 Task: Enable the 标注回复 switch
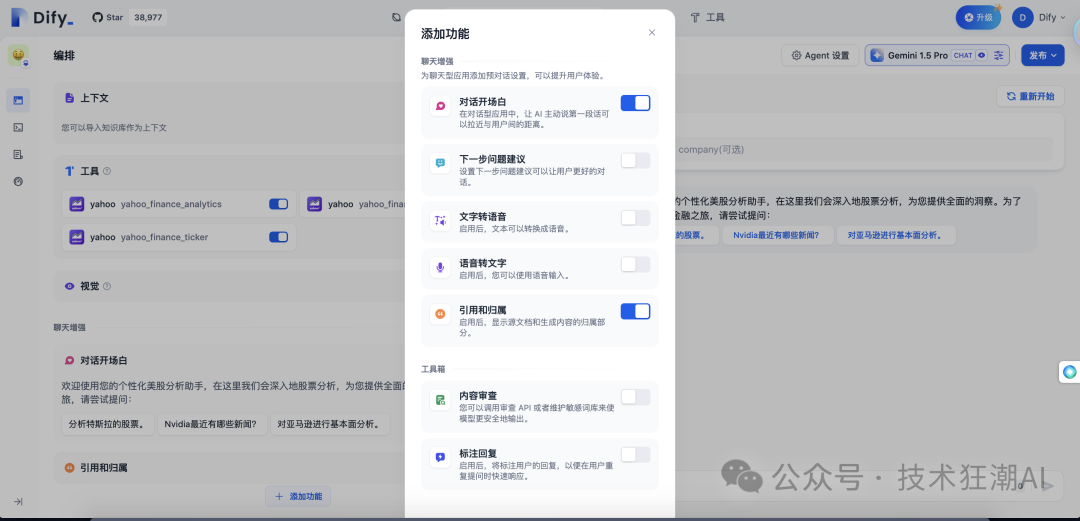(635, 455)
